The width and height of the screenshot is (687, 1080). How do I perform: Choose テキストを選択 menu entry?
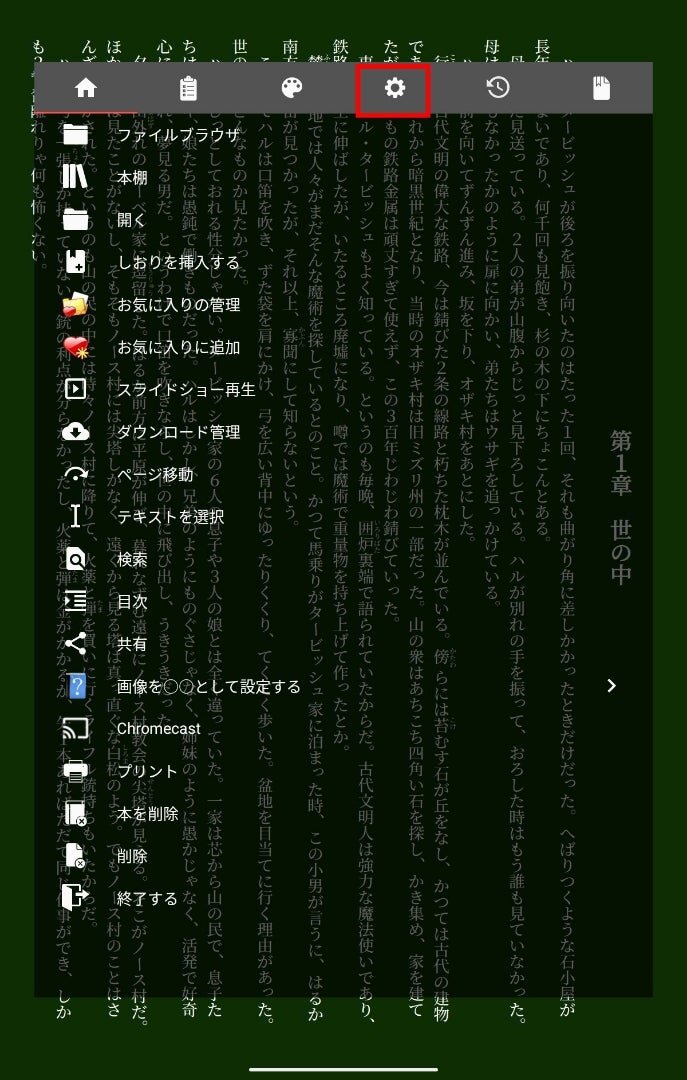point(170,517)
